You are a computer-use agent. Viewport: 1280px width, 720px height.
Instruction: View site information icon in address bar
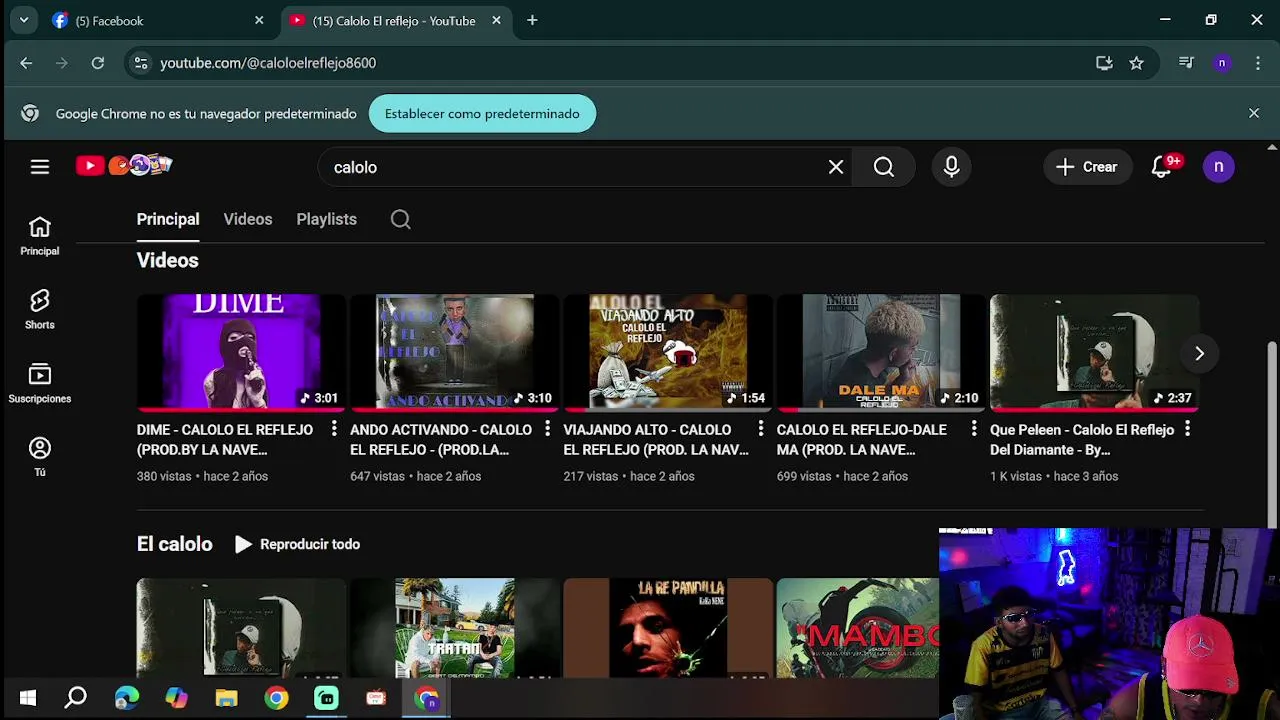click(x=140, y=63)
